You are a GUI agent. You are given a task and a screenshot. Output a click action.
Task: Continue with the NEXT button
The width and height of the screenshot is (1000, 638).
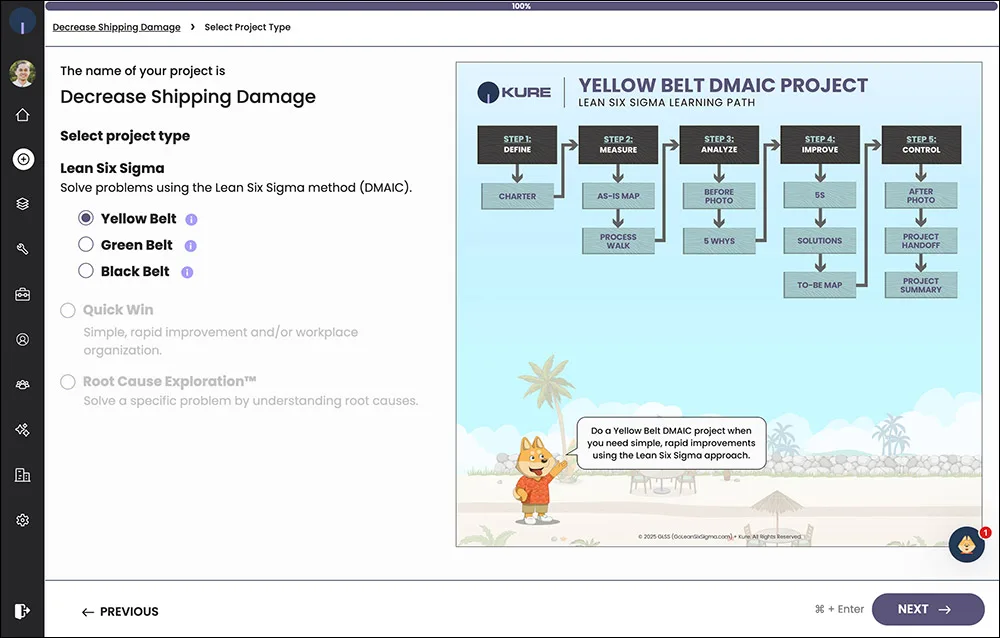[928, 609]
